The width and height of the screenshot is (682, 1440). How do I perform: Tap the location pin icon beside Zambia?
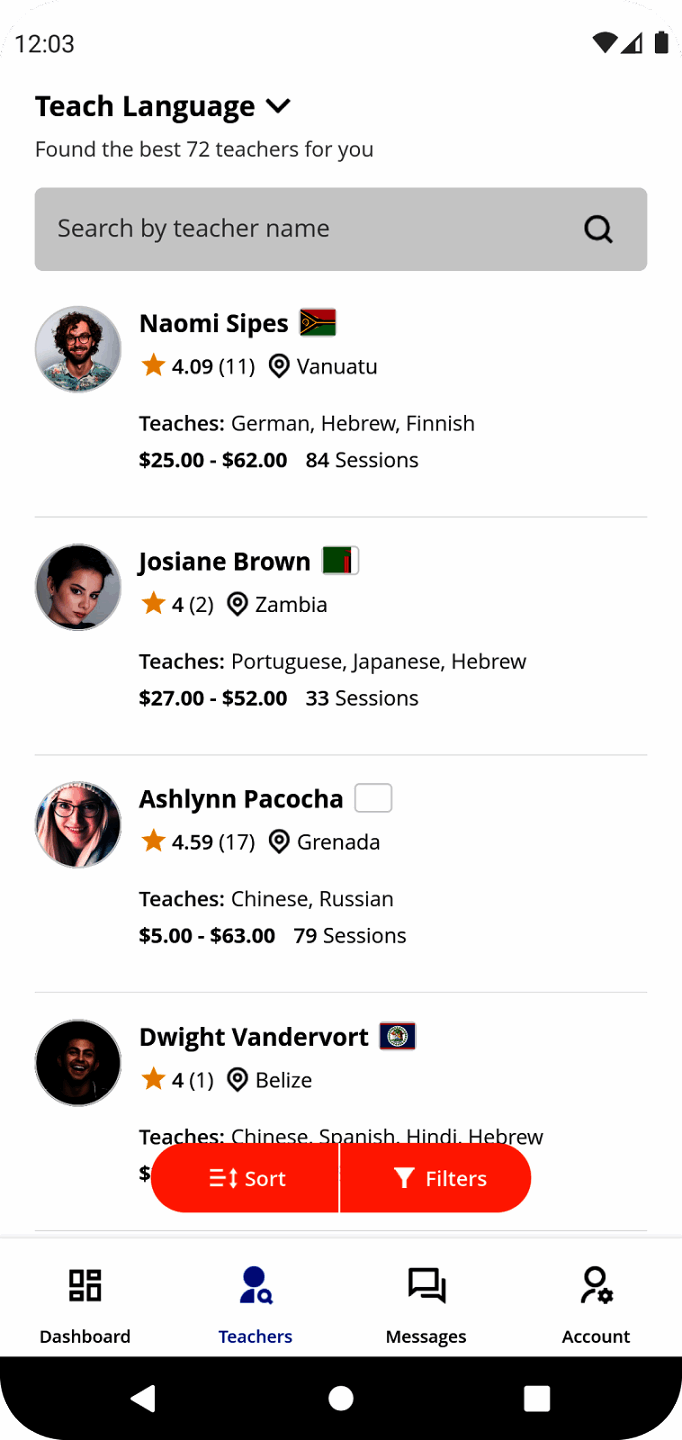(237, 604)
